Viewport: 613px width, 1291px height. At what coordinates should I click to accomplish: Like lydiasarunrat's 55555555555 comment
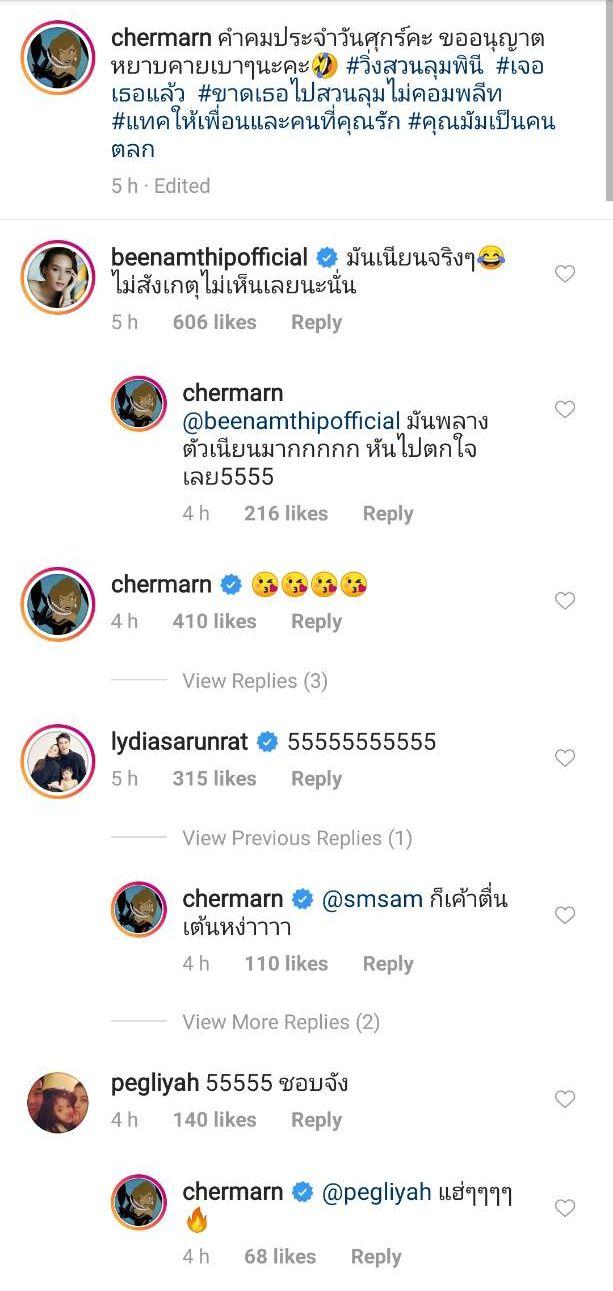[x=565, y=758]
